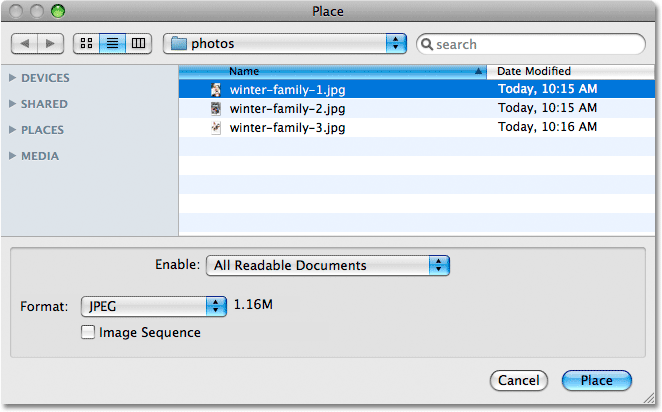Click the Cancel button

(x=519, y=381)
